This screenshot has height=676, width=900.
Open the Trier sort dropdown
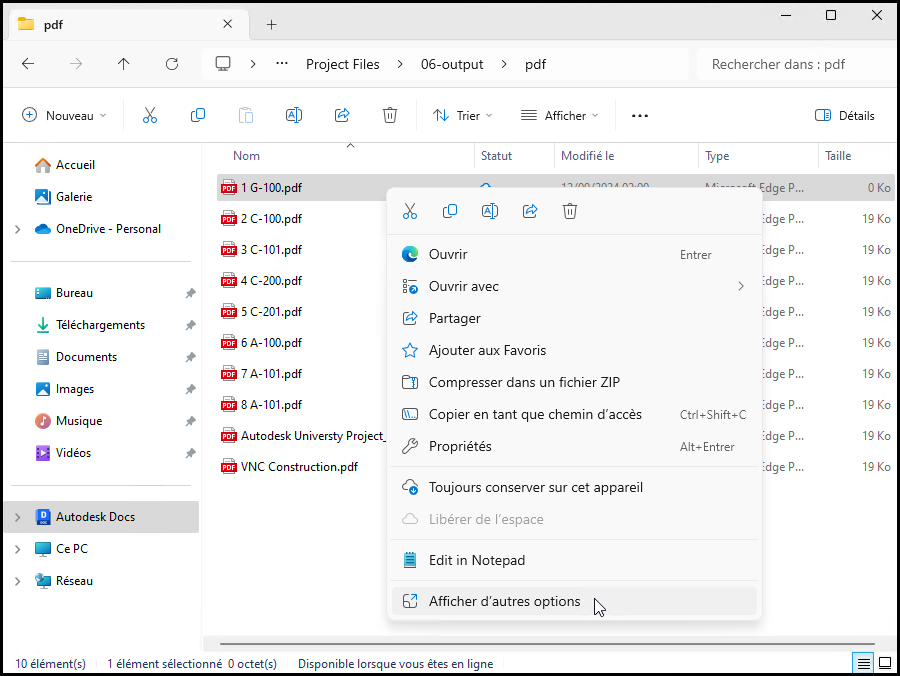[x=463, y=115]
